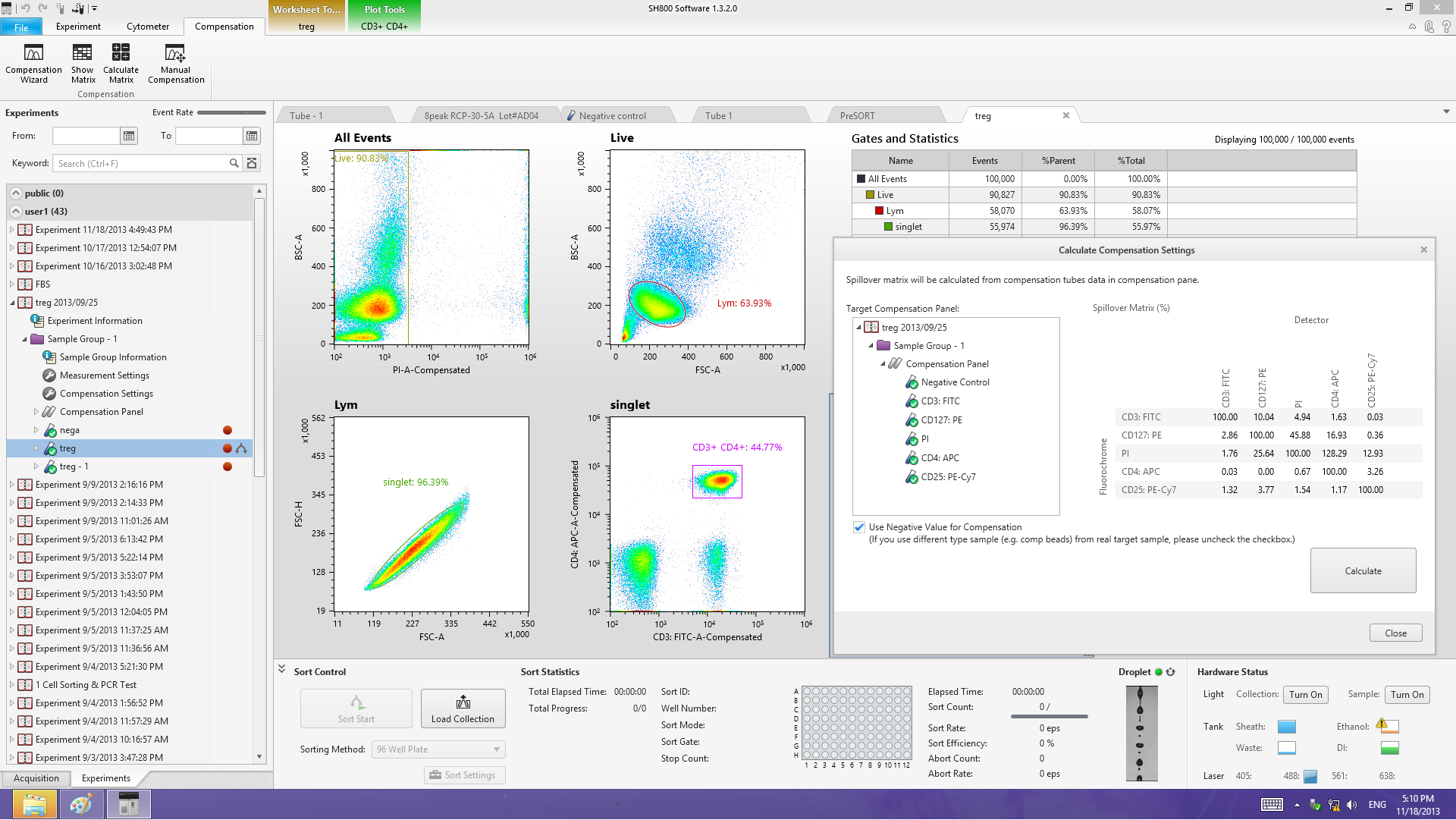
Task: Click the droplet refresh icon
Action: pos(1171,672)
